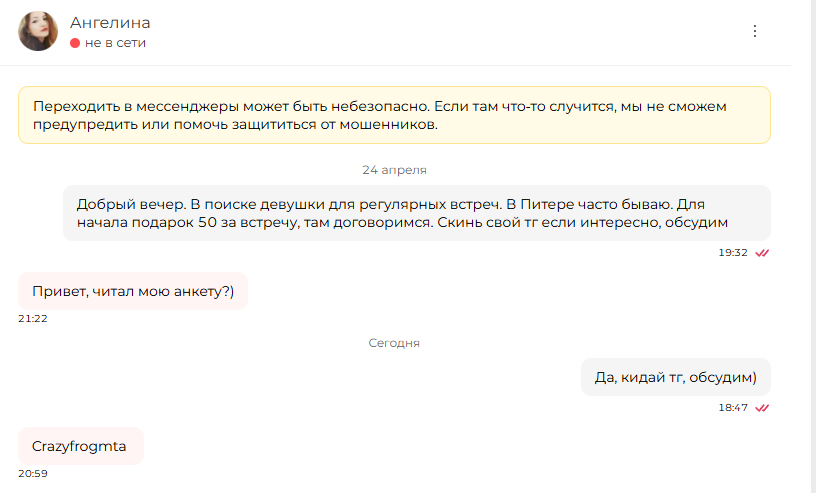Select the message 'Да, кидай тг, обсудим)'
Screen dimensions: 816x493
tap(675, 377)
